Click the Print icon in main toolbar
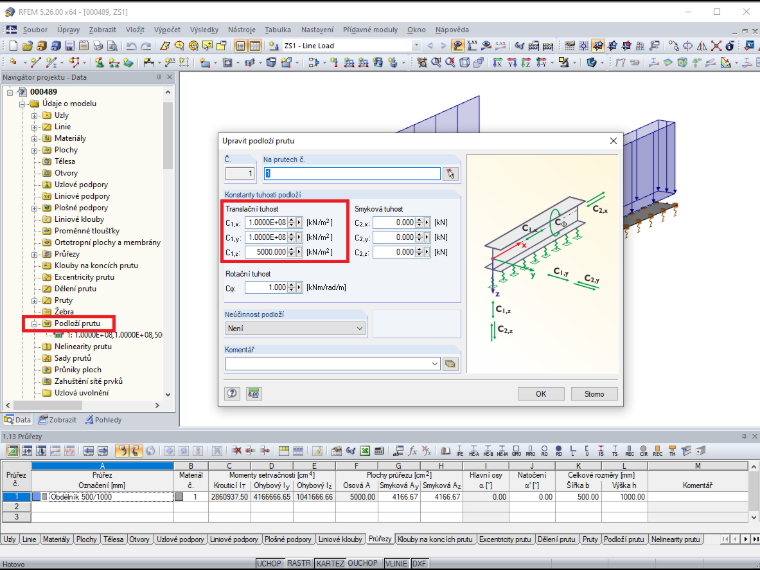 coord(98,46)
